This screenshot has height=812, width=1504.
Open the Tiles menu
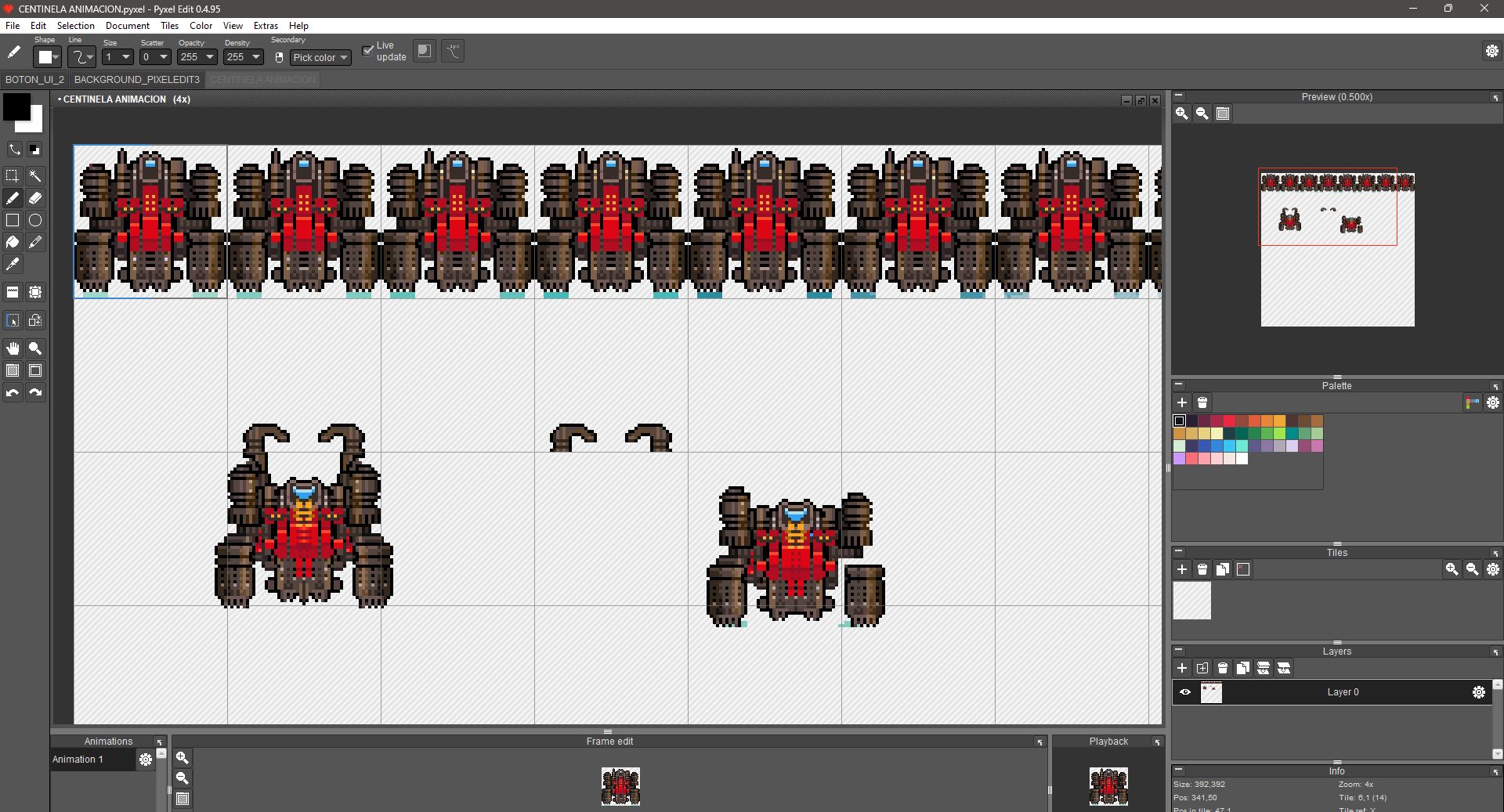pyautogui.click(x=169, y=26)
